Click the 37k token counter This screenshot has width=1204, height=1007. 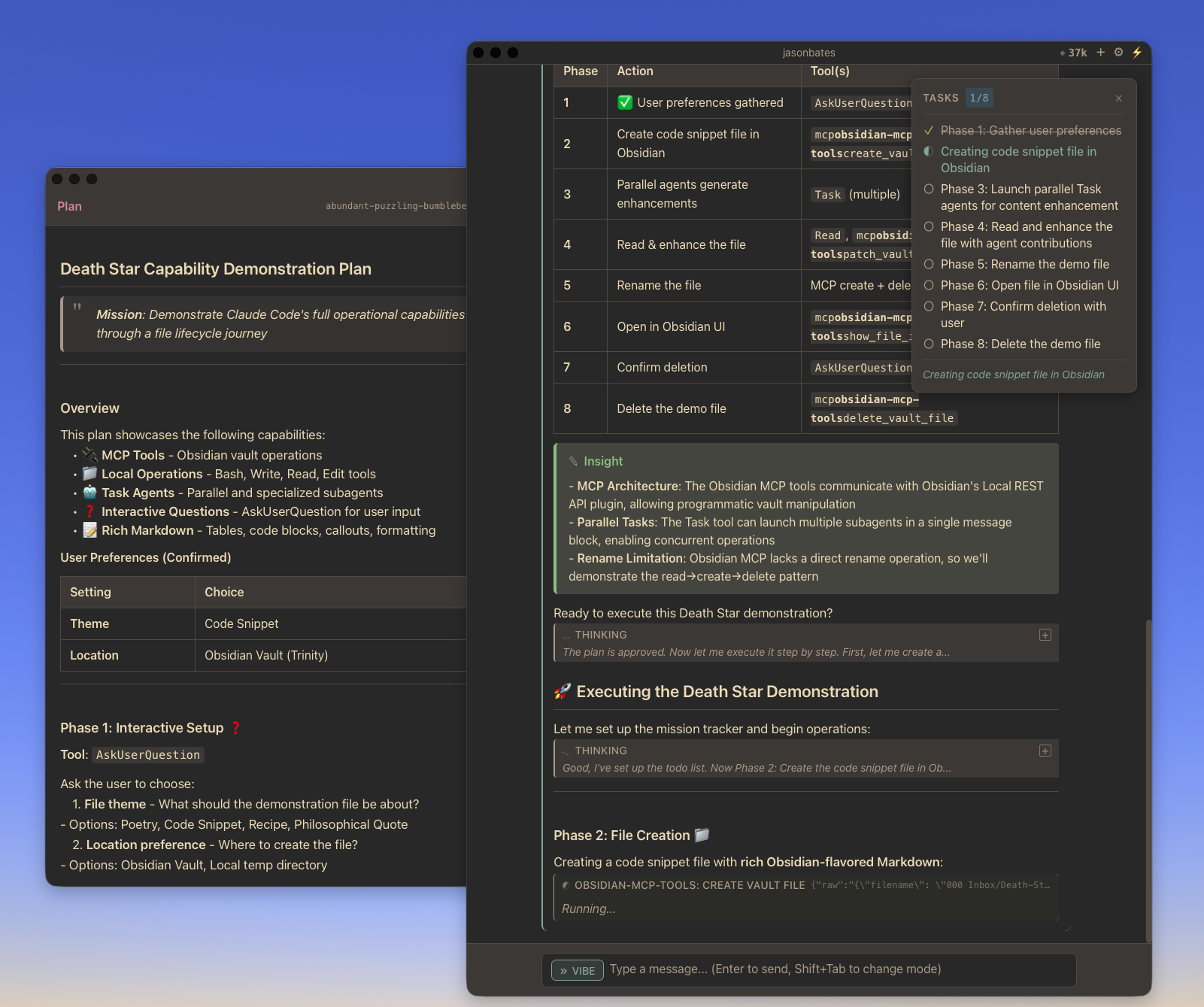(1075, 52)
